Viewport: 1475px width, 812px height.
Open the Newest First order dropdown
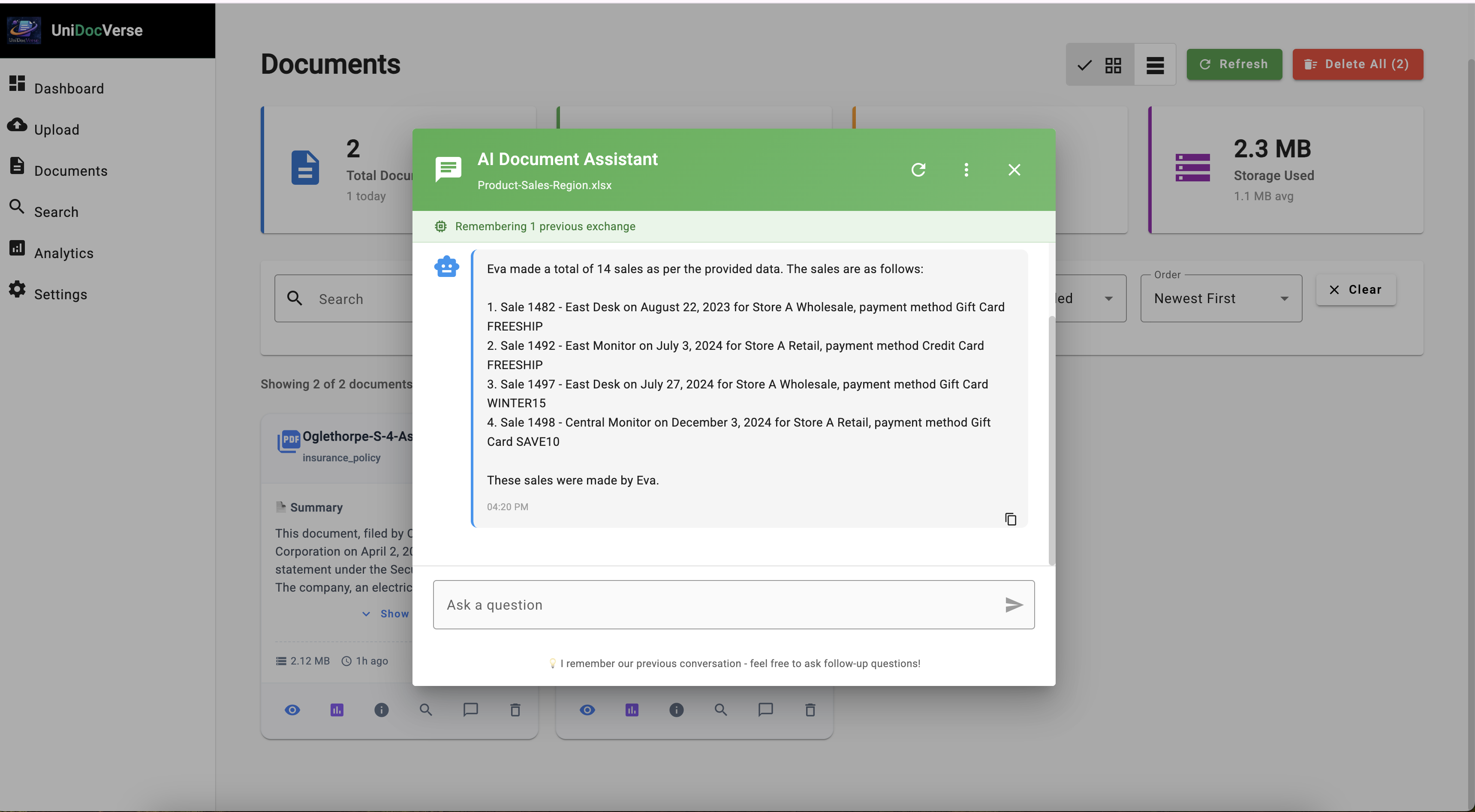pyautogui.click(x=1220, y=298)
